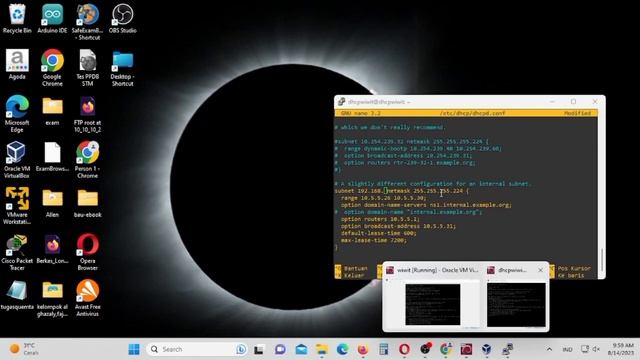Maximize the PuTTY terminal window
The image size is (640, 360).
[x=573, y=102]
